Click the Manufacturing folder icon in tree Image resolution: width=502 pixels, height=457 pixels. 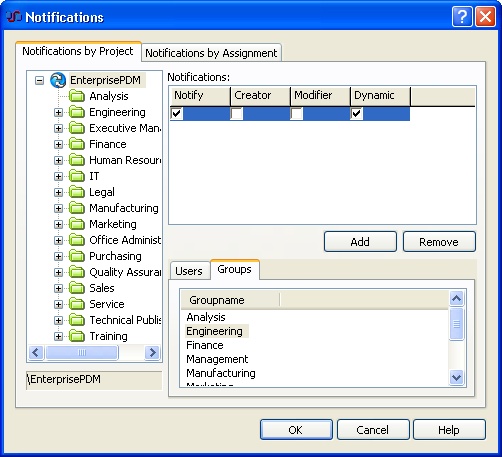pyautogui.click(x=77, y=208)
